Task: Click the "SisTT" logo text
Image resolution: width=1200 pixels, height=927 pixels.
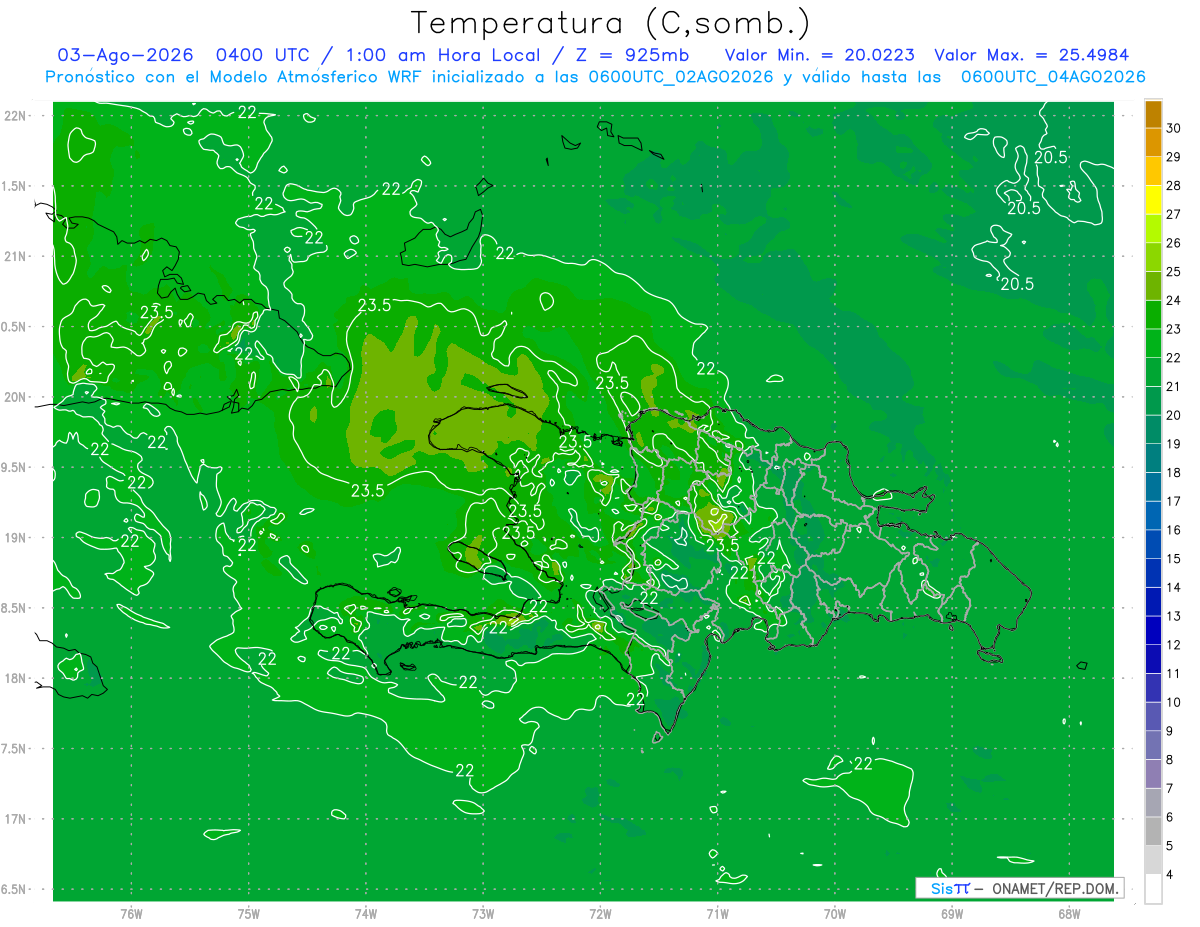Action: coord(949,888)
